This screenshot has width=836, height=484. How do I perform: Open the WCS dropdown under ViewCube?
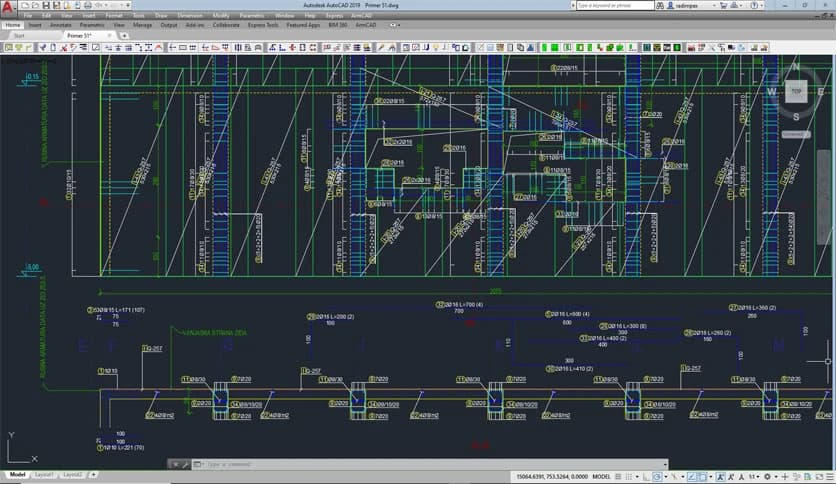(x=796, y=132)
